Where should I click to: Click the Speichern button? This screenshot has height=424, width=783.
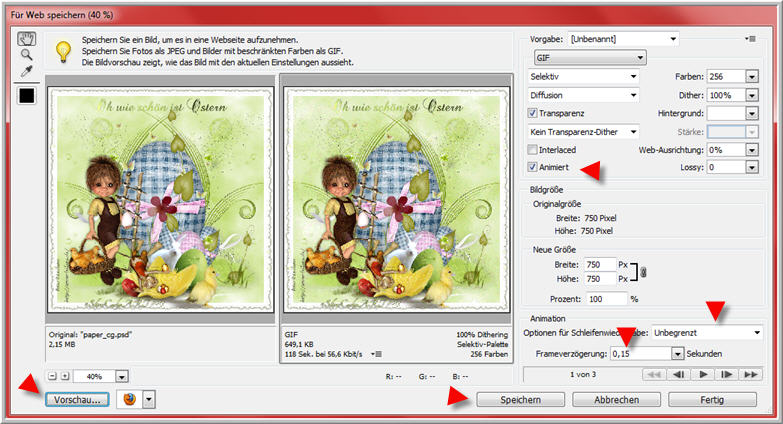520,400
